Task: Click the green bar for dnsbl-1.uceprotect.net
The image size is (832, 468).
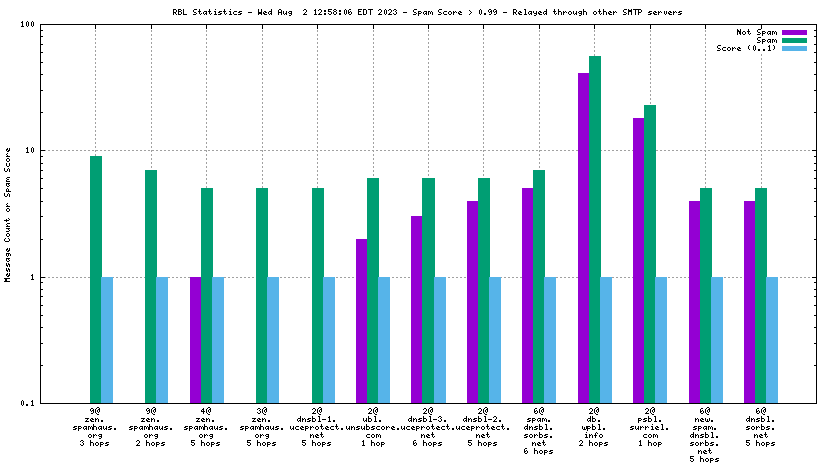Action: [x=318, y=295]
